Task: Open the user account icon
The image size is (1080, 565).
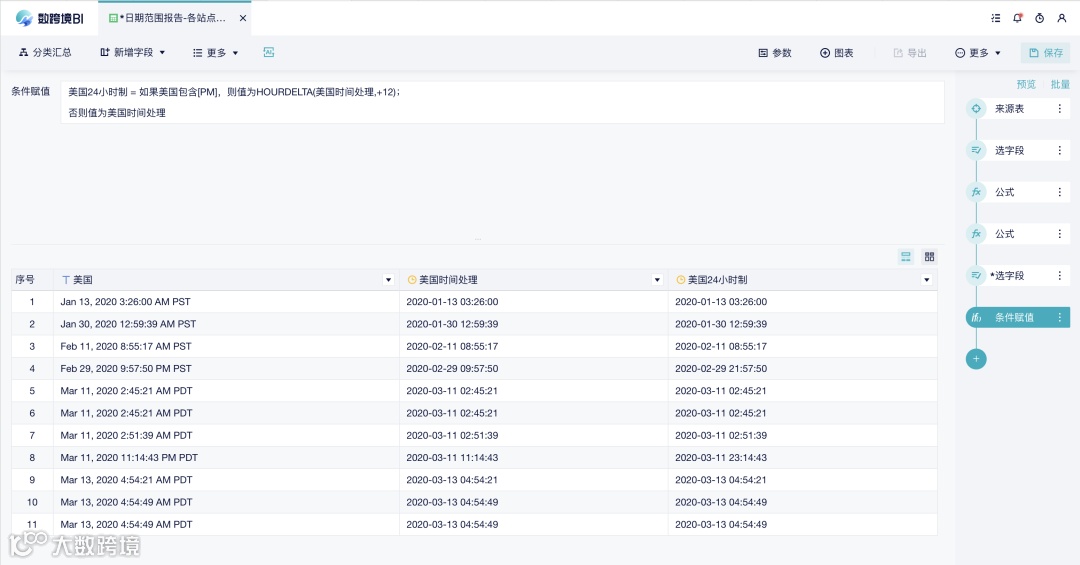Action: (1061, 19)
